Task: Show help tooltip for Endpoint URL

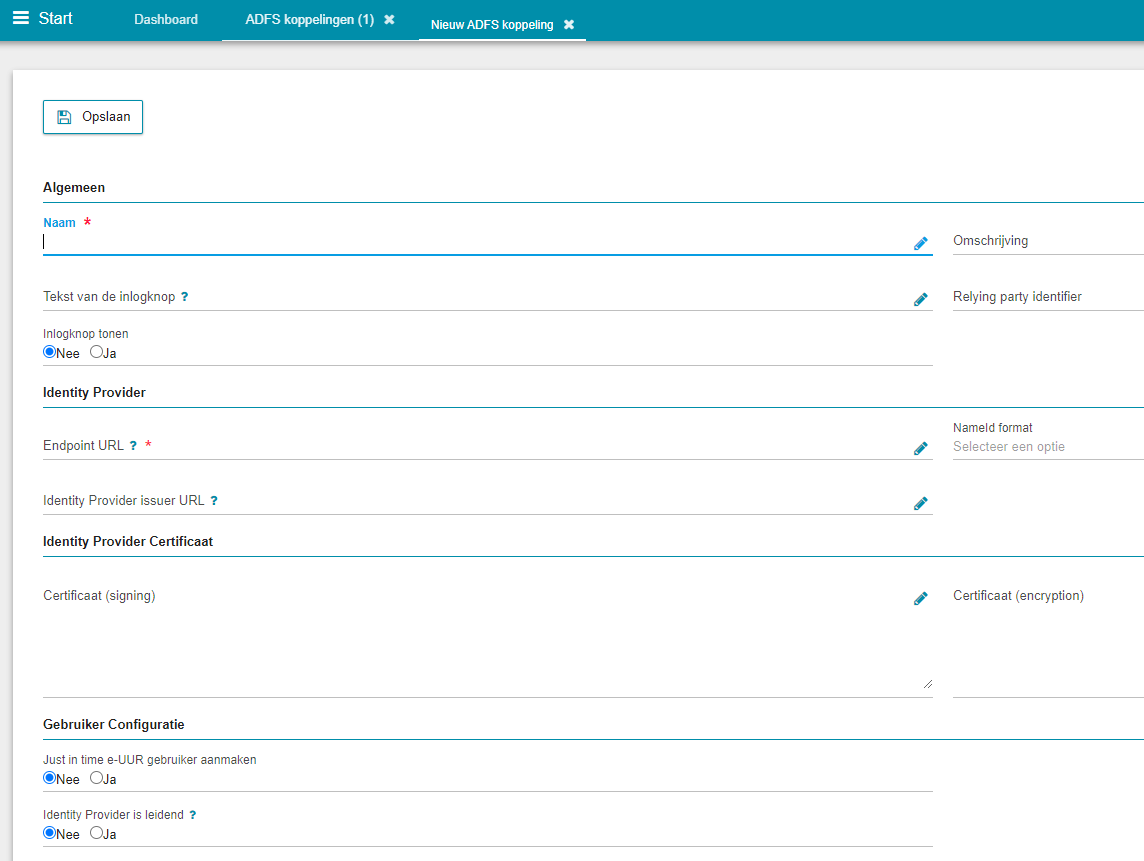Action: click(x=133, y=446)
